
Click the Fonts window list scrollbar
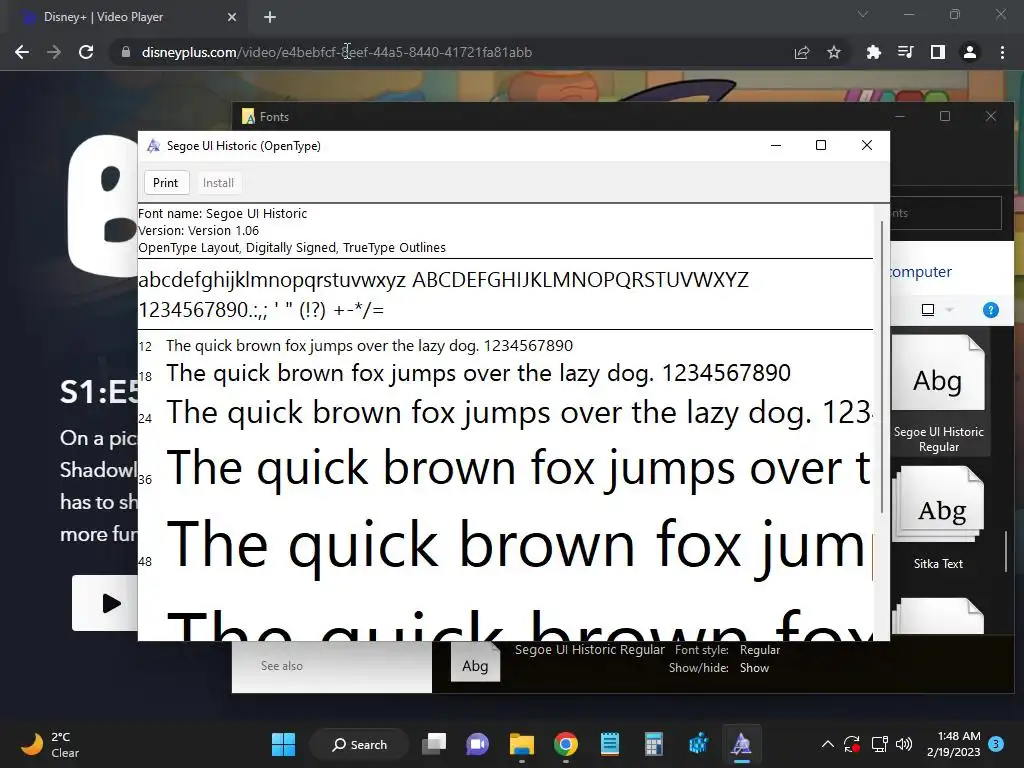tap(1006, 552)
